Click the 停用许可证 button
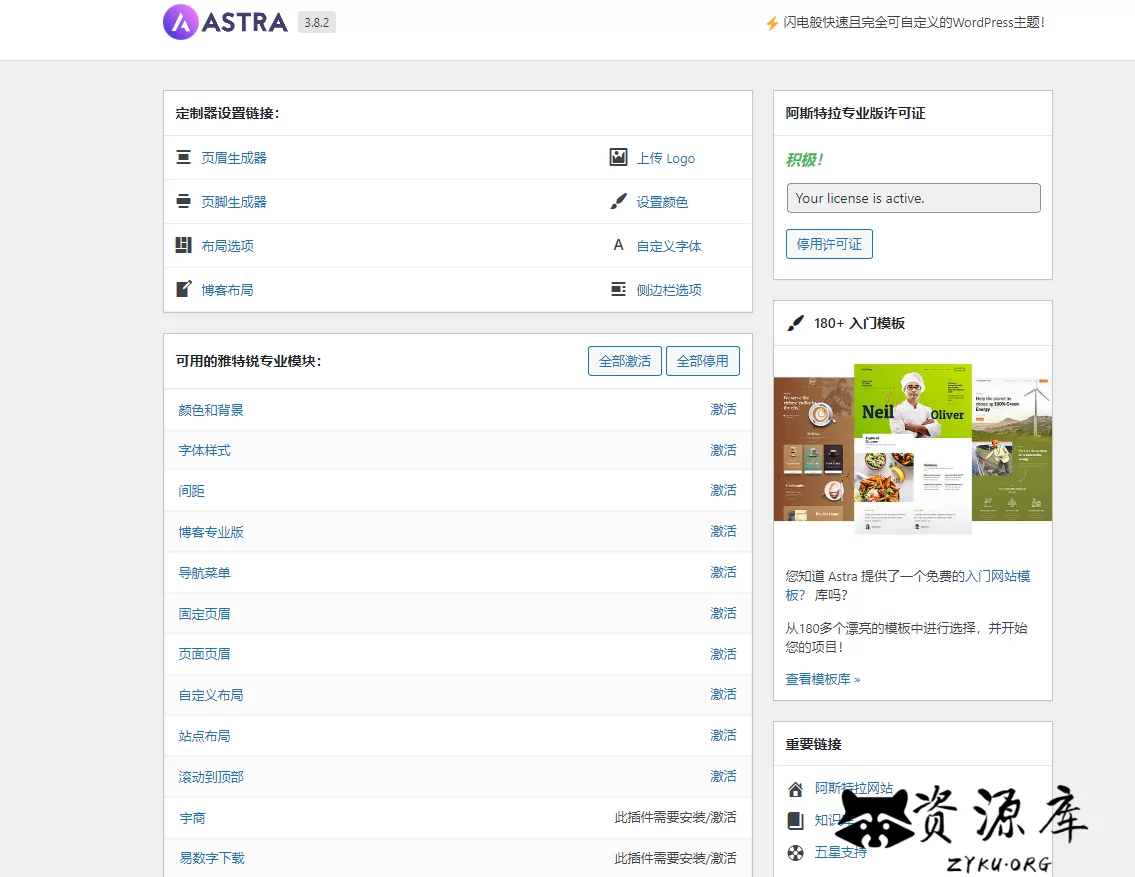 pyautogui.click(x=829, y=244)
